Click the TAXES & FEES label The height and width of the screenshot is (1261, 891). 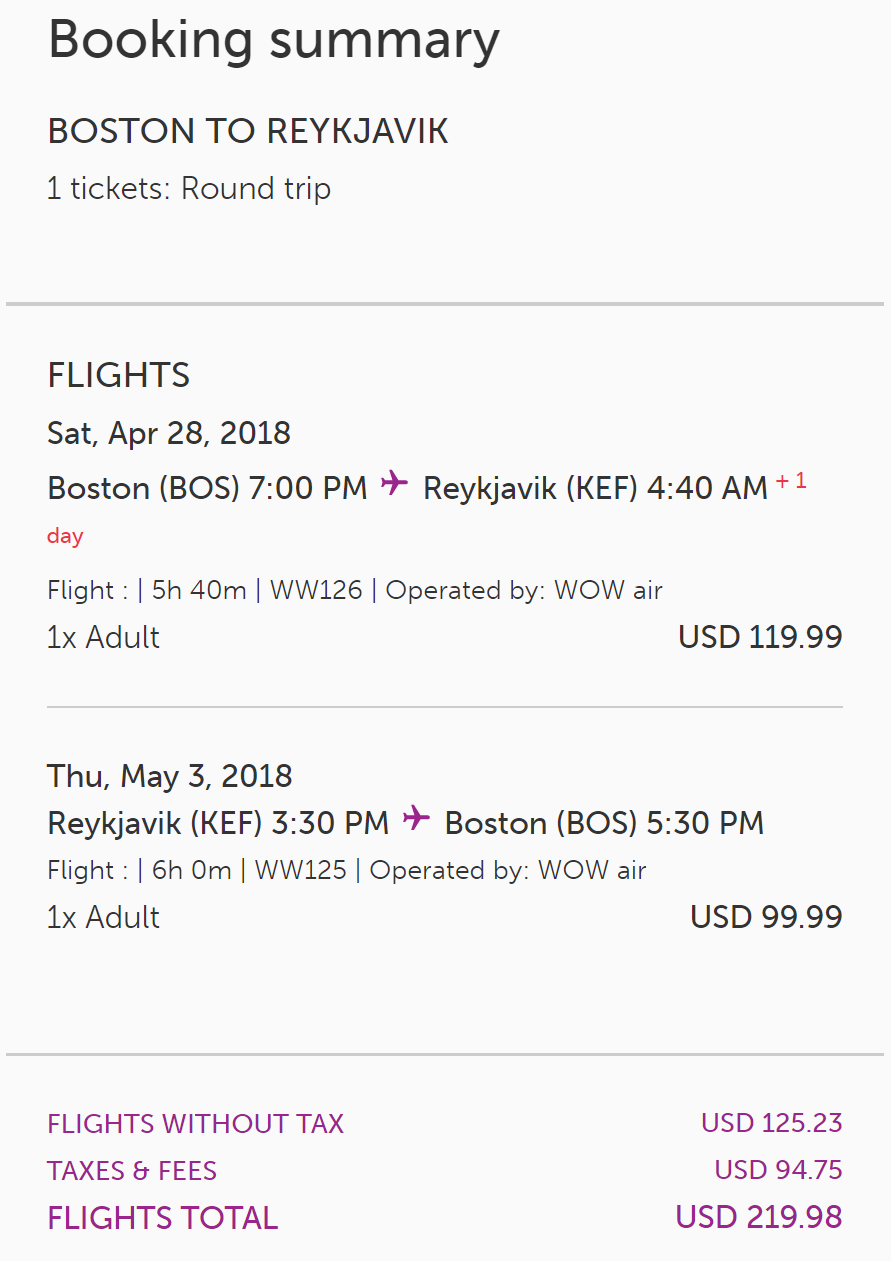132,1171
